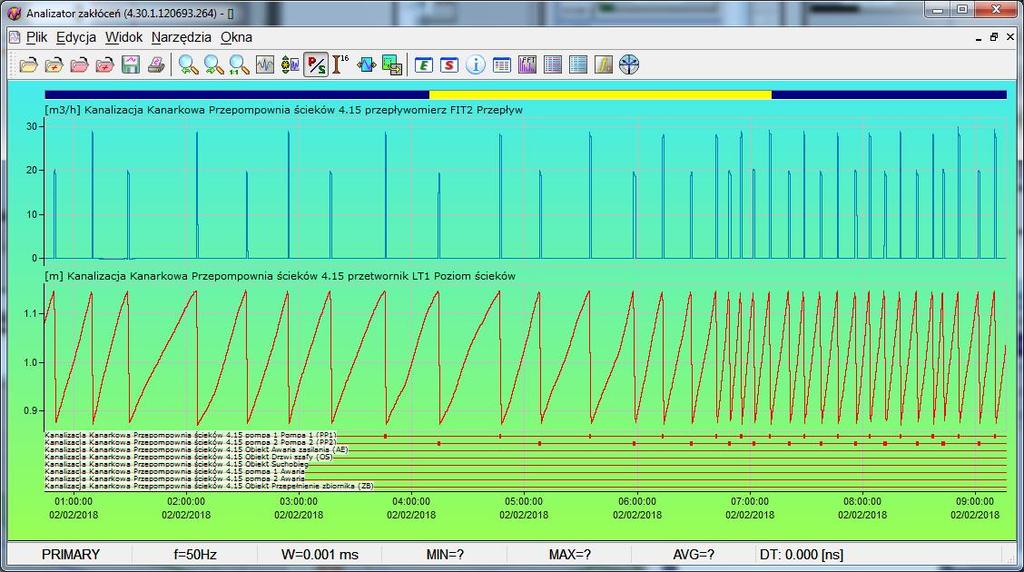
Task: Click the grid table icon left of formula icon
Action: pos(578,65)
